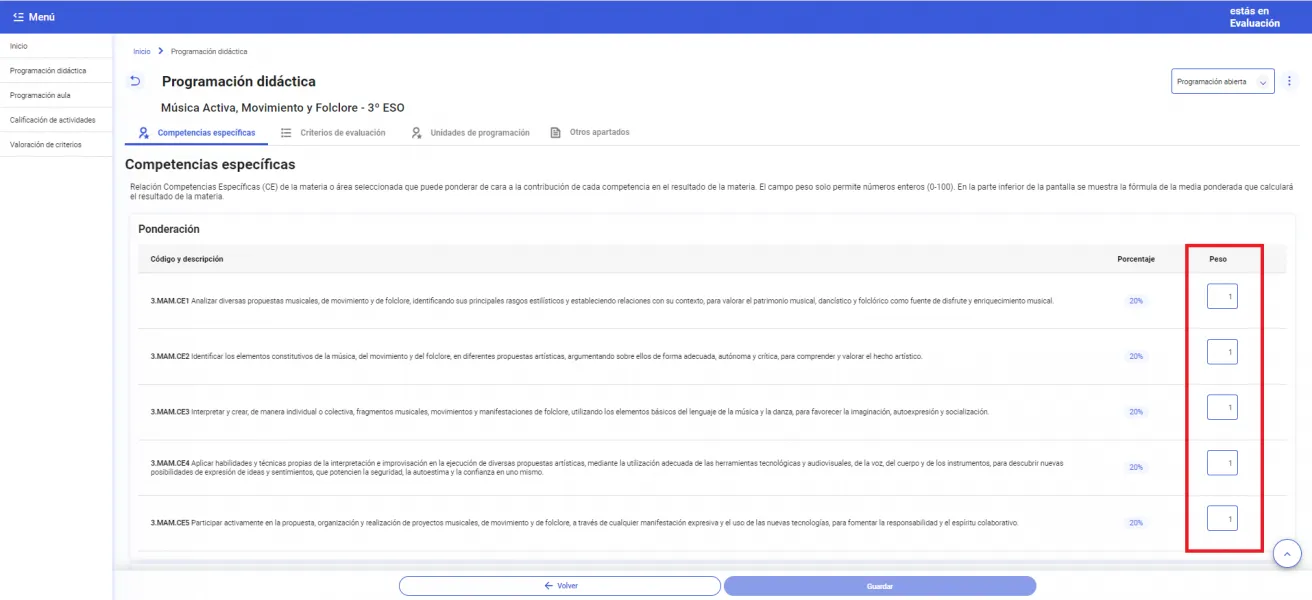
Task: Click the Peso field for 3.MAM.CE5
Action: coord(1222,518)
